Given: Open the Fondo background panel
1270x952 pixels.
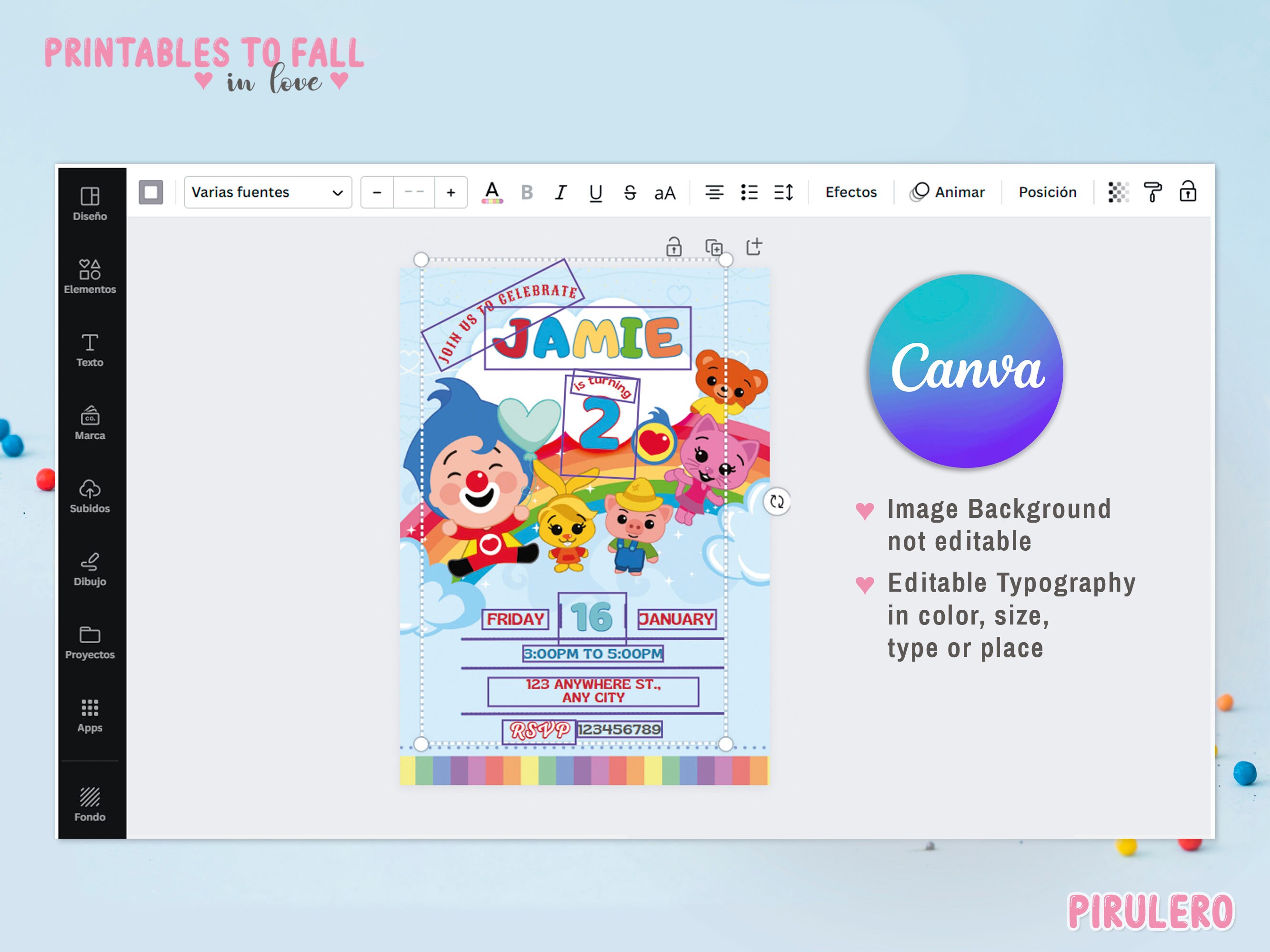Looking at the screenshot, I should point(90,804).
